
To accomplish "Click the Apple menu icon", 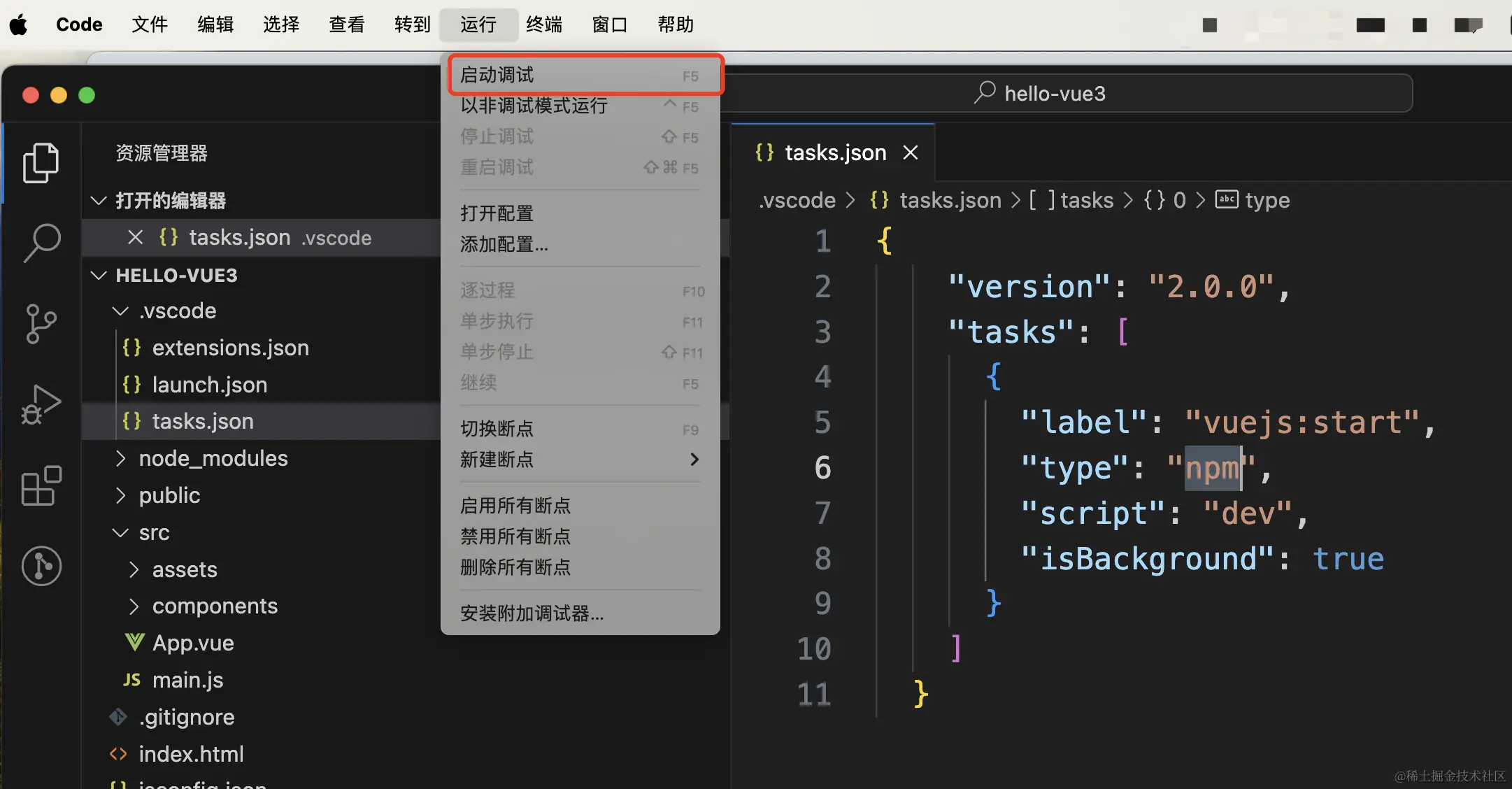I will (x=18, y=24).
